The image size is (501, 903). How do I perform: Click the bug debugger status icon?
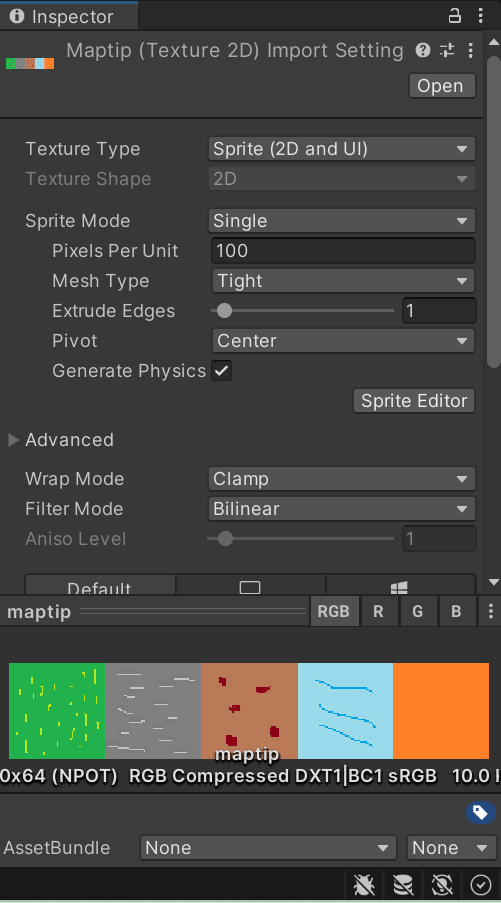point(364,885)
